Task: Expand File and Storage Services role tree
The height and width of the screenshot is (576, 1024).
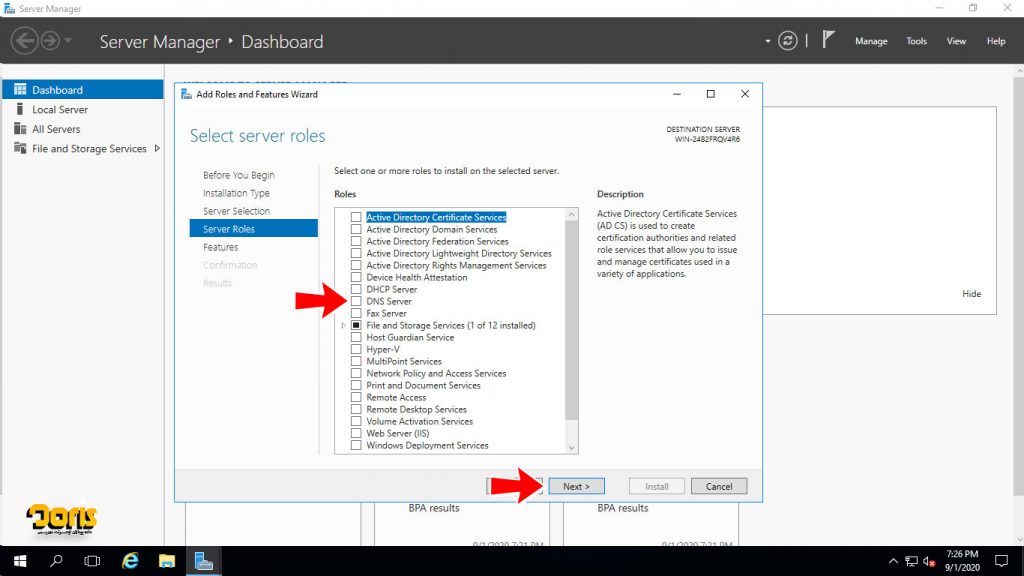Action: [343, 325]
